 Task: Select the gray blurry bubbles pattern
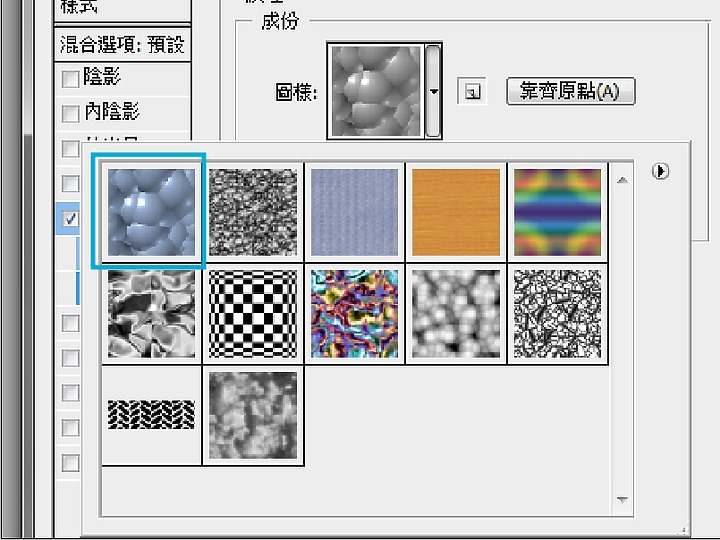pyautogui.click(x=456, y=314)
